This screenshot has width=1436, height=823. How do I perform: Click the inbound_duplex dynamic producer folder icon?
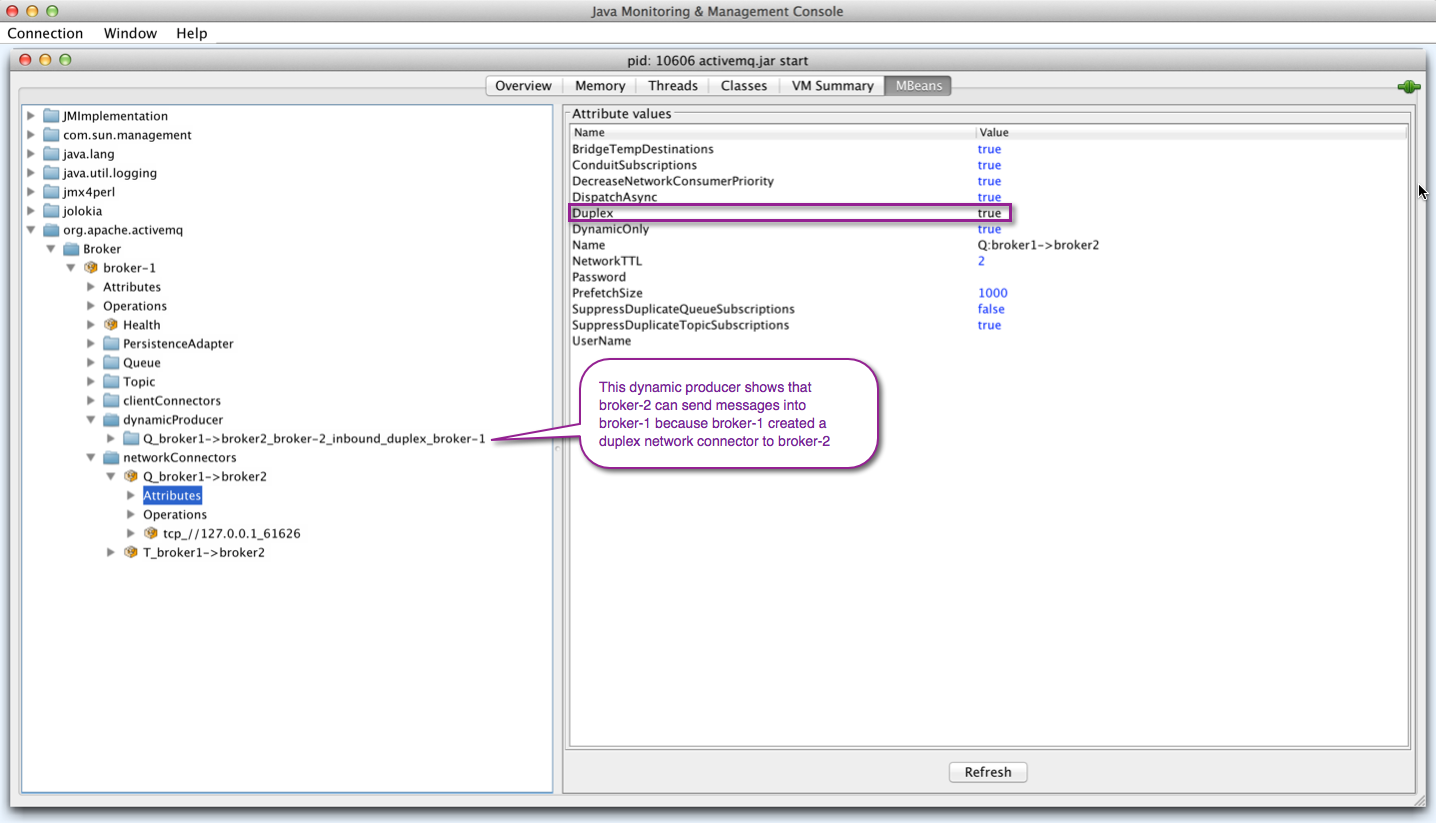point(131,439)
